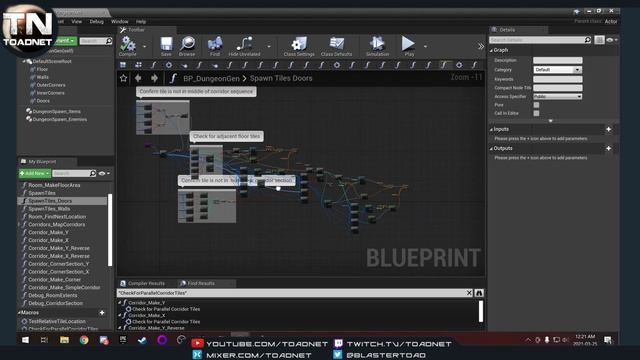Click the Description text field
Viewport: 640px width, 360px height.
(558, 60)
